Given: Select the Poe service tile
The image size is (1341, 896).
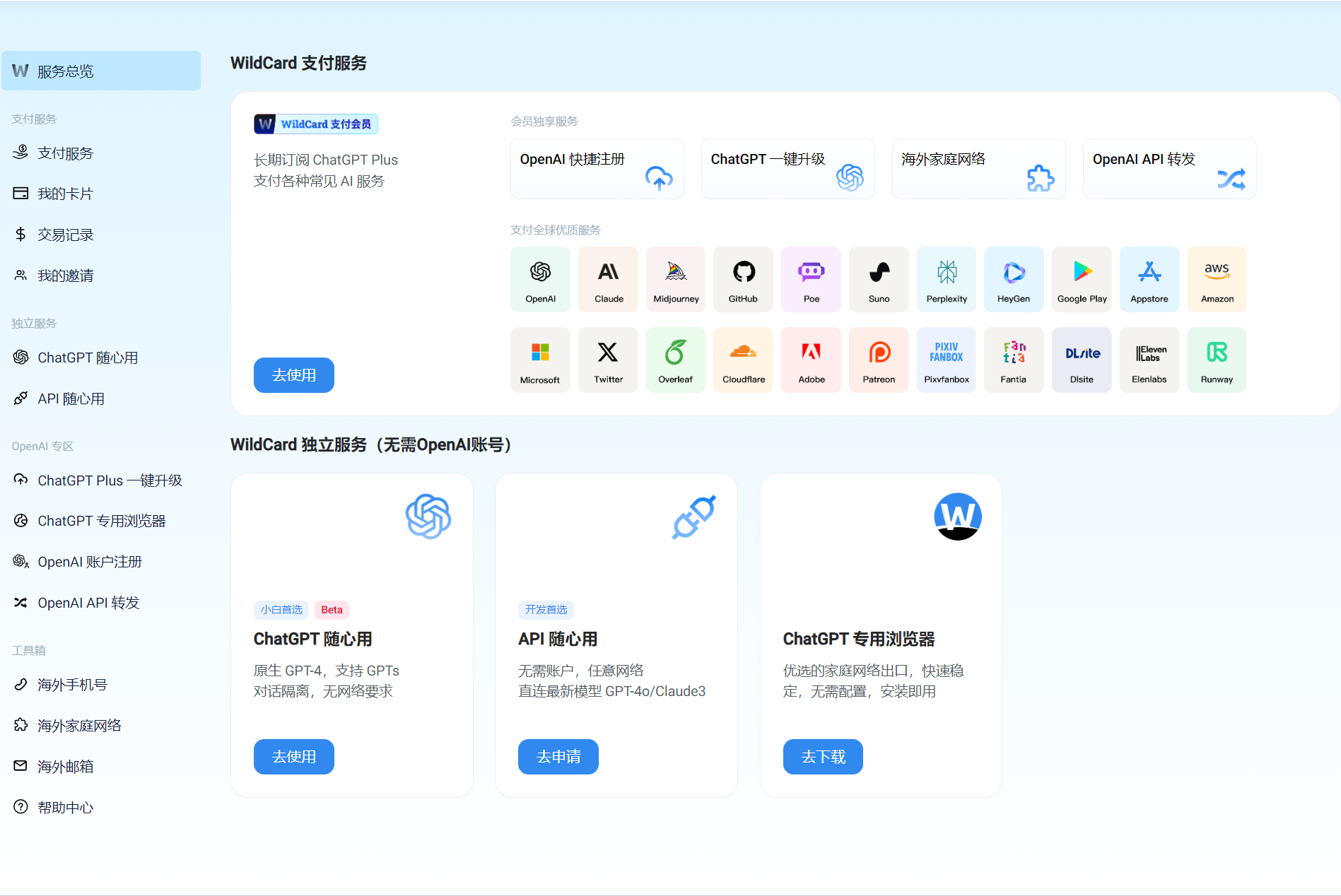Looking at the screenshot, I should click(x=811, y=279).
